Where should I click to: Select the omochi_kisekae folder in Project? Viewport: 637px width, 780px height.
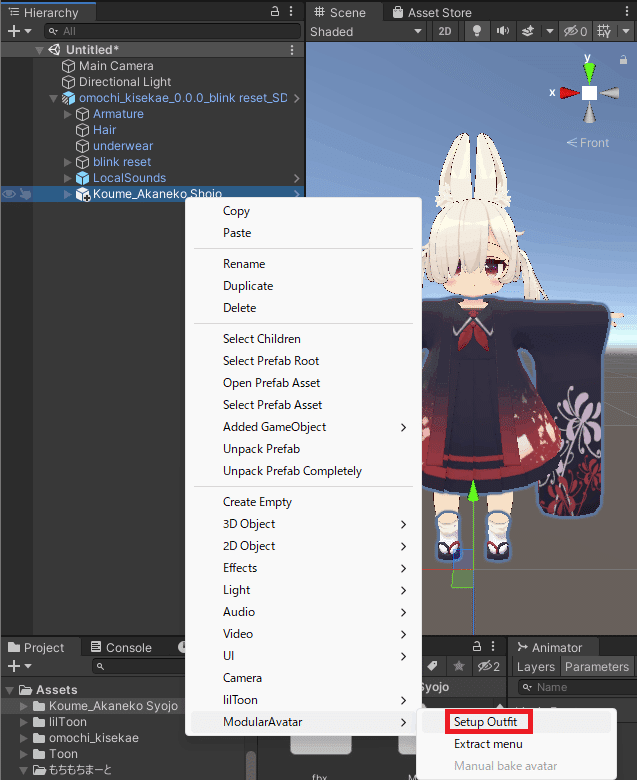click(93, 738)
